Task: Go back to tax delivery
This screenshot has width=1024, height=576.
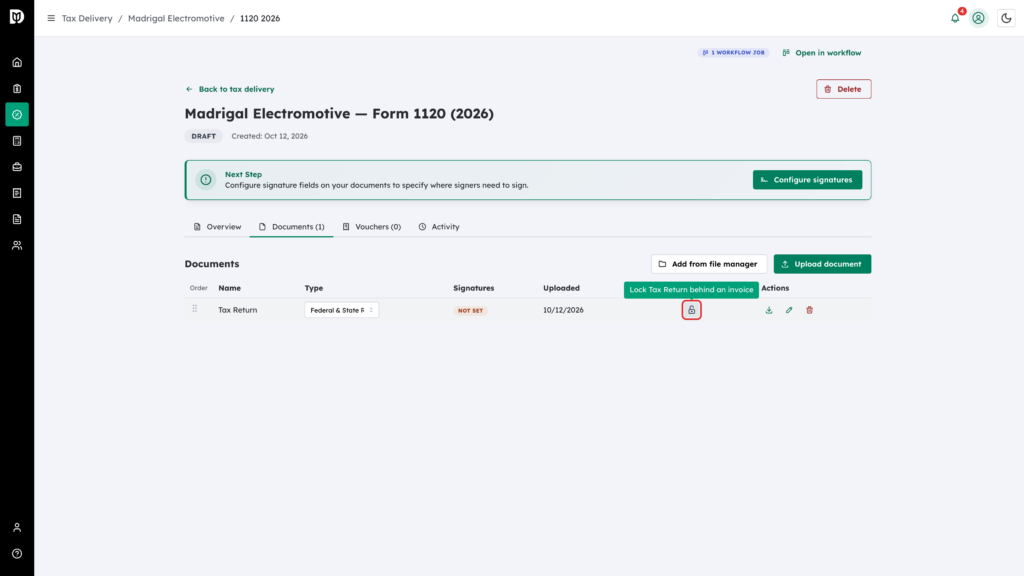Action: coord(230,89)
